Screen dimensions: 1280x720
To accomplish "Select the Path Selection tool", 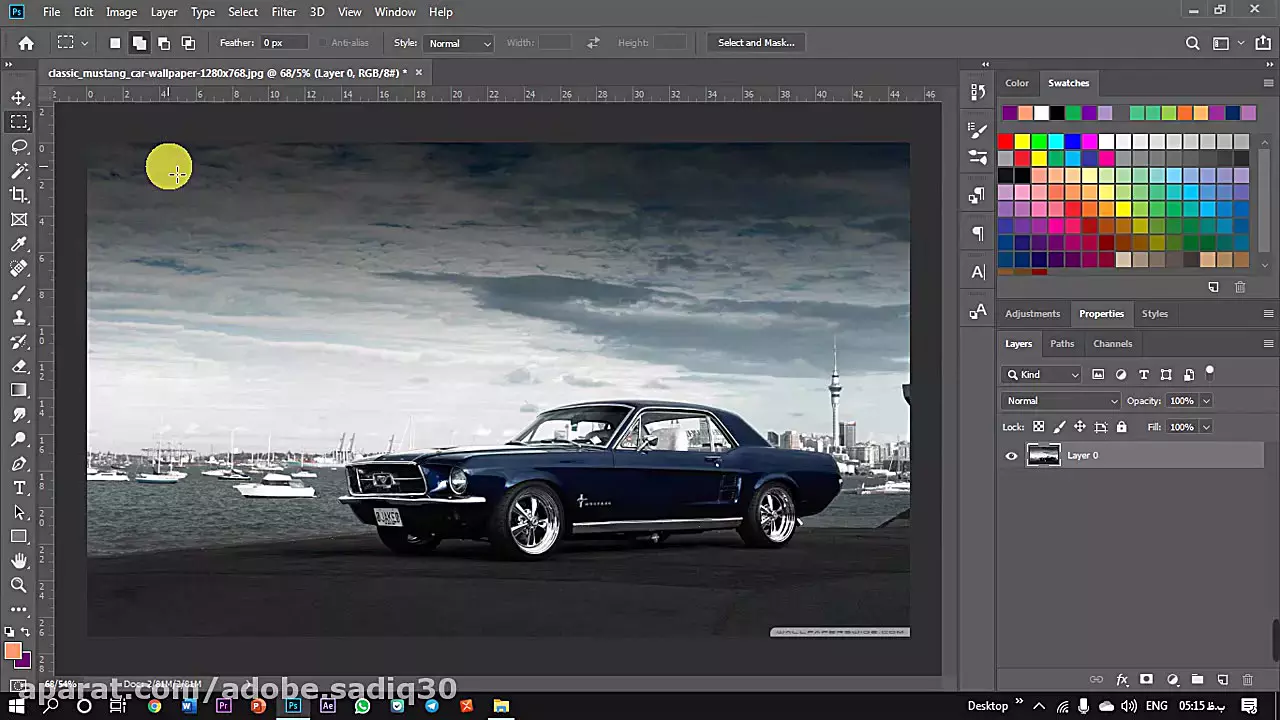I will point(19,512).
